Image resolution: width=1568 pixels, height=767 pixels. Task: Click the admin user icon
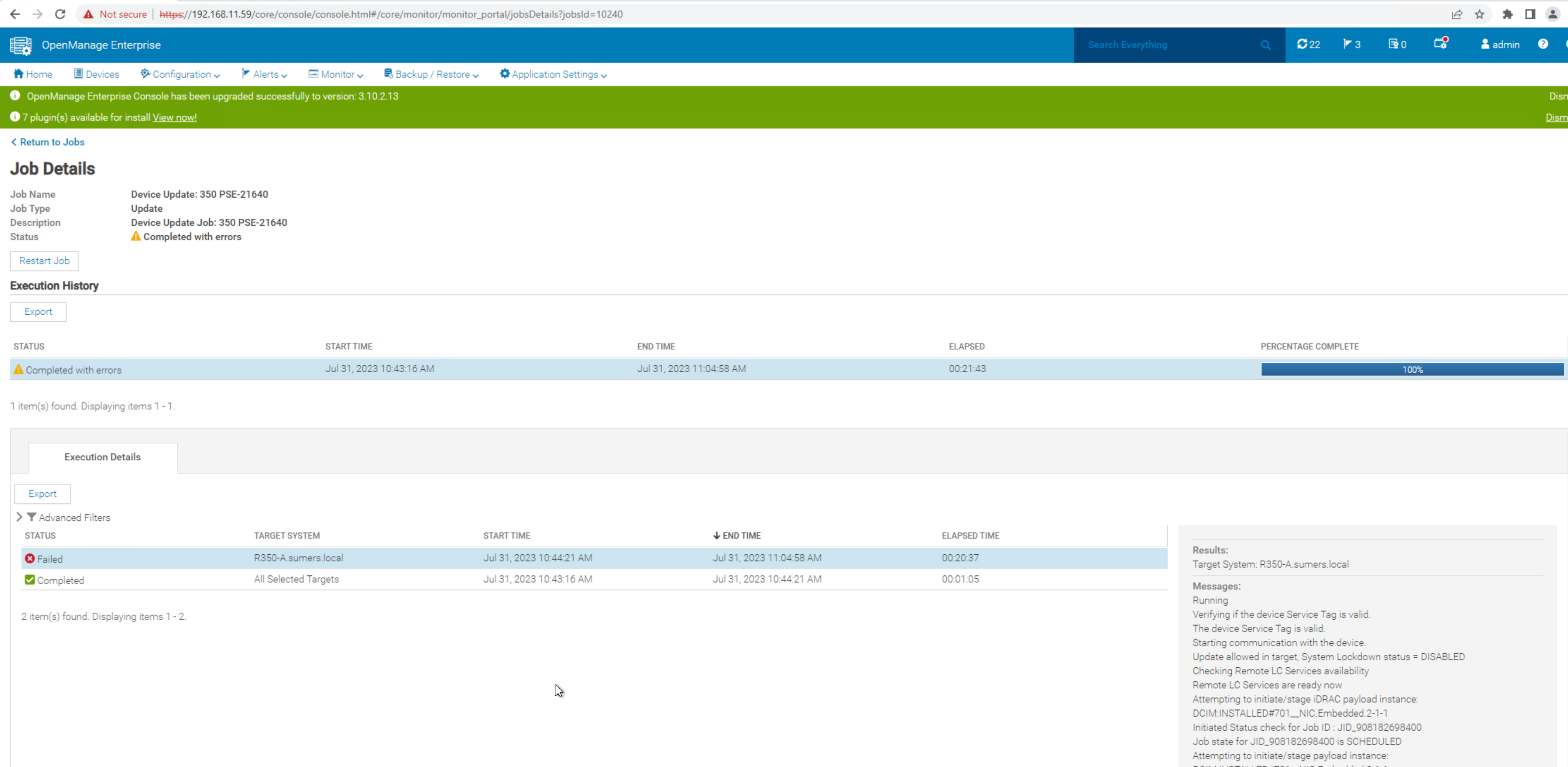pos(1485,44)
